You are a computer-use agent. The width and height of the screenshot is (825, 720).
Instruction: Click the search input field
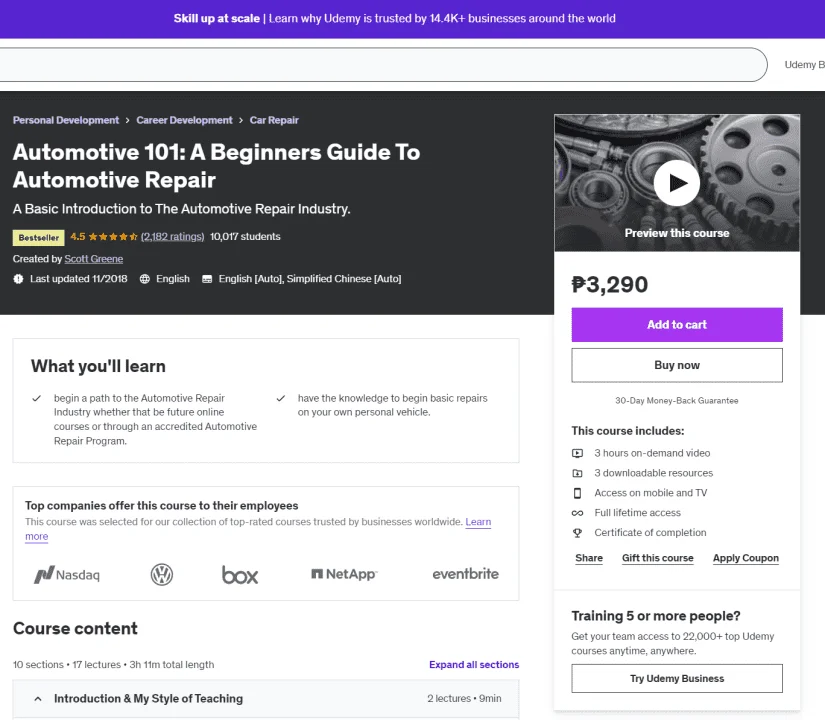[383, 65]
